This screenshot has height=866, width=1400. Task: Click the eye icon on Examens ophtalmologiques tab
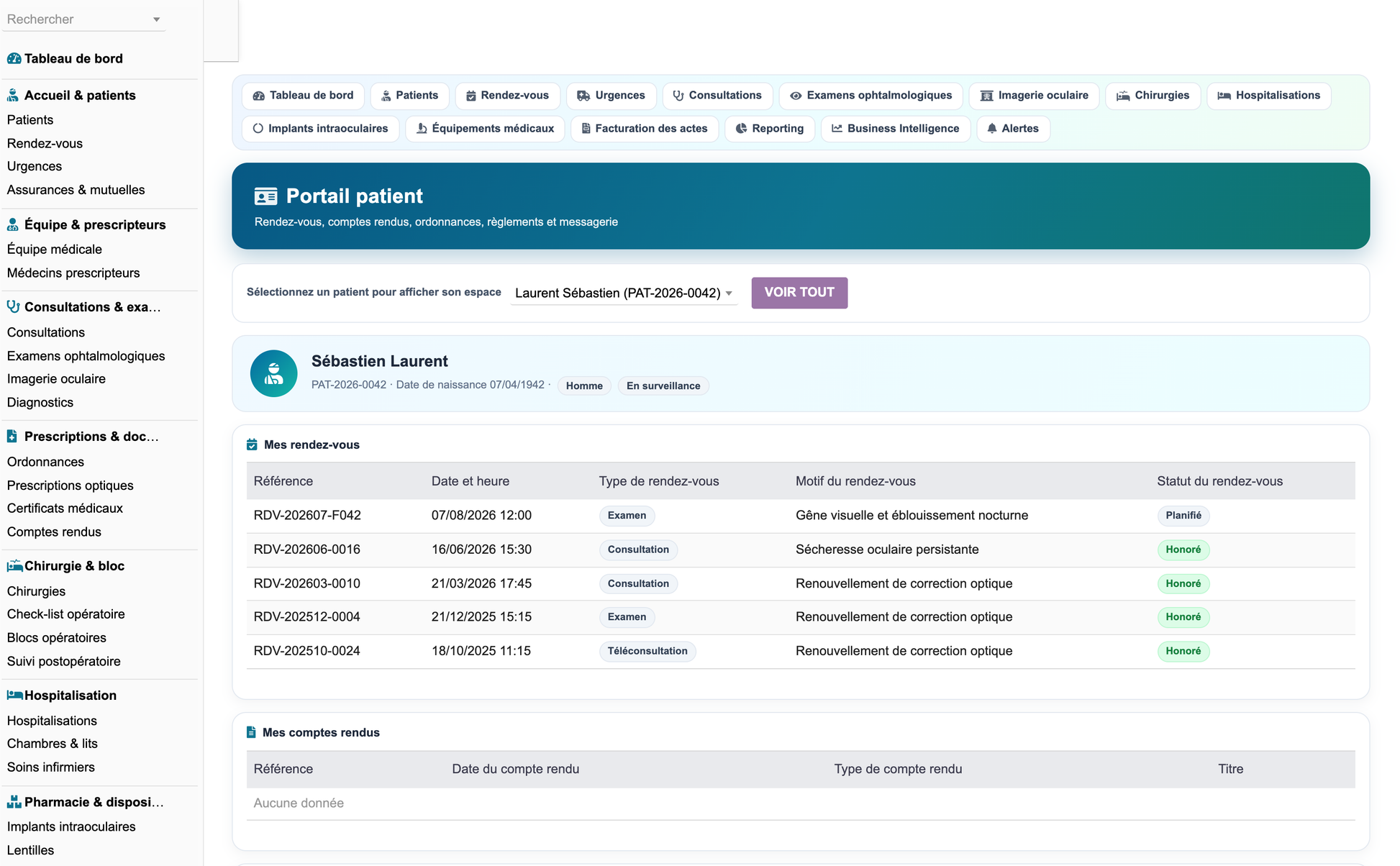pos(796,96)
